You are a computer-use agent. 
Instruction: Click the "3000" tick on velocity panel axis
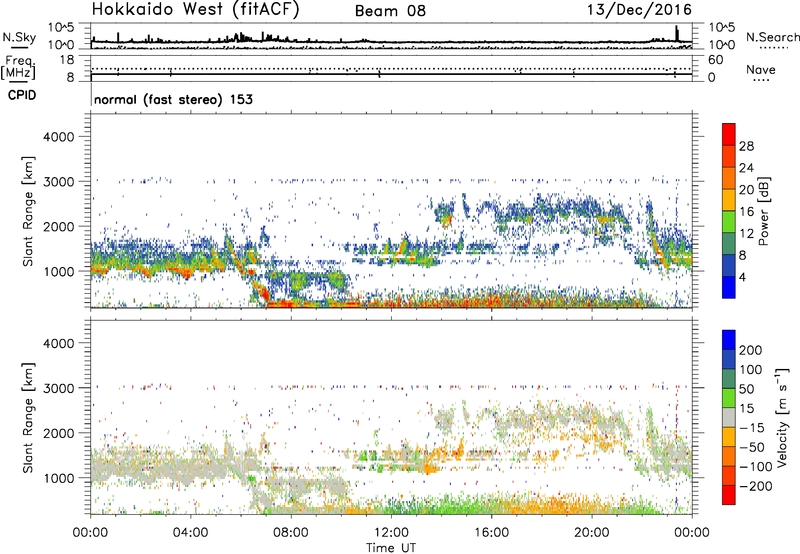click(x=59, y=388)
